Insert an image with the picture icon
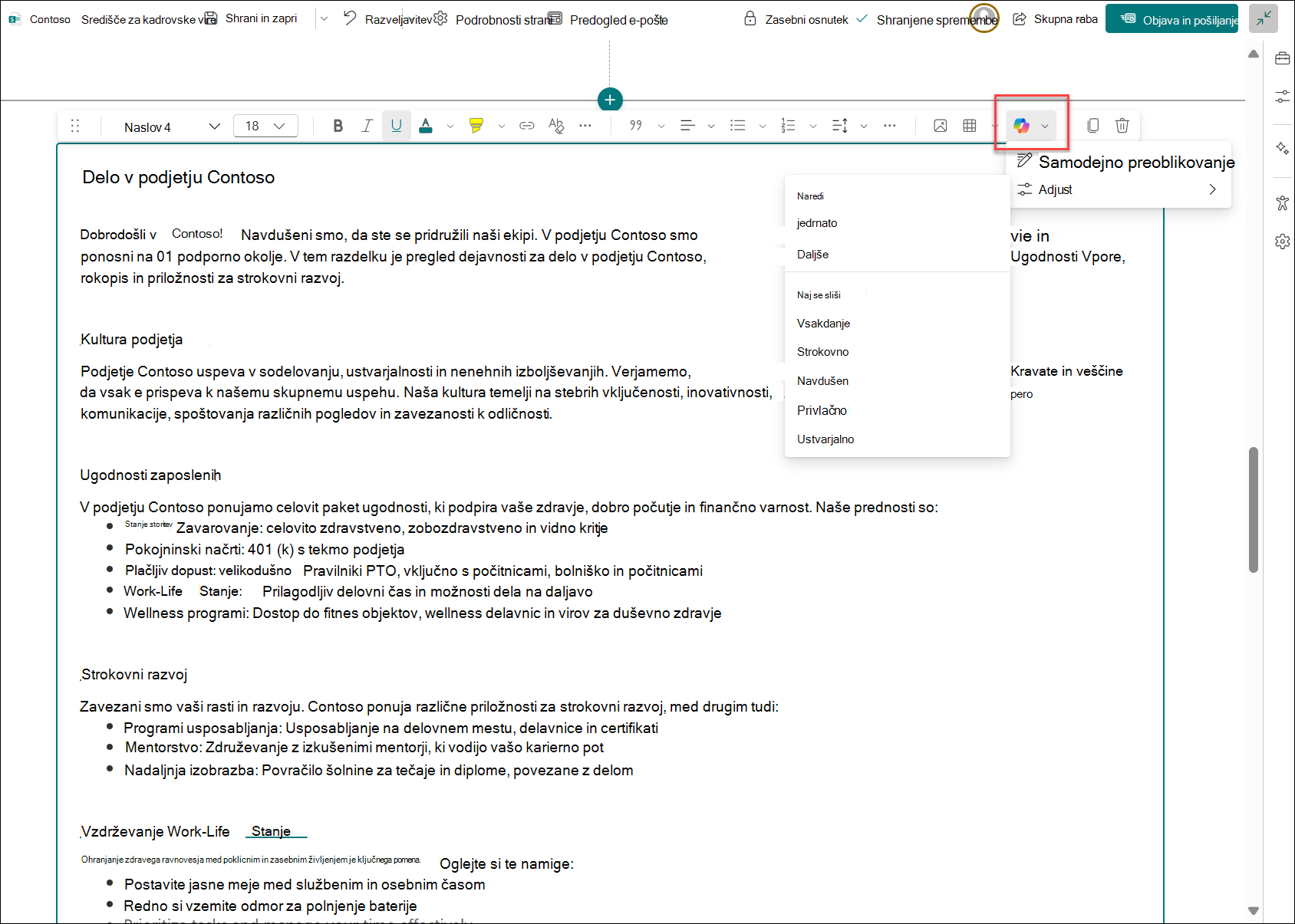The width and height of the screenshot is (1295, 924). pyautogui.click(x=941, y=126)
